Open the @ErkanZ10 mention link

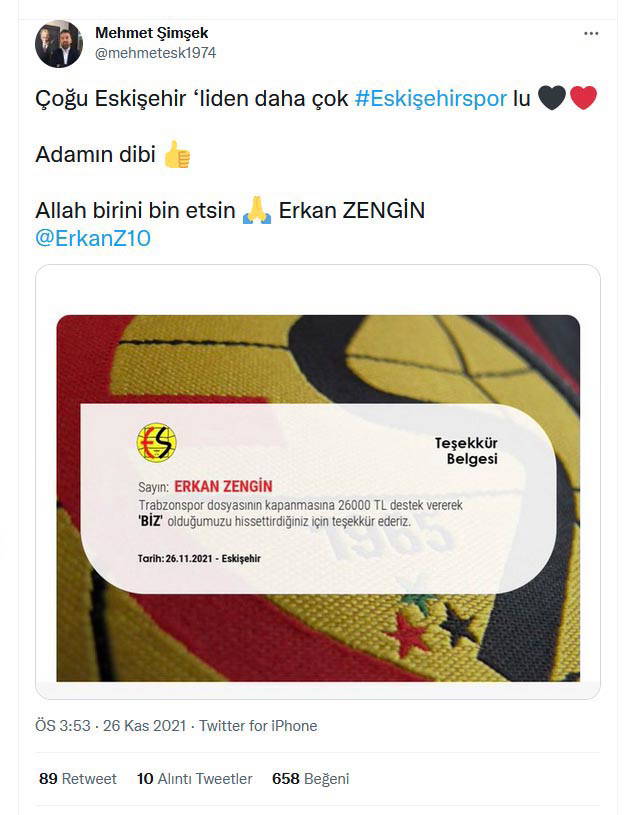(x=93, y=238)
